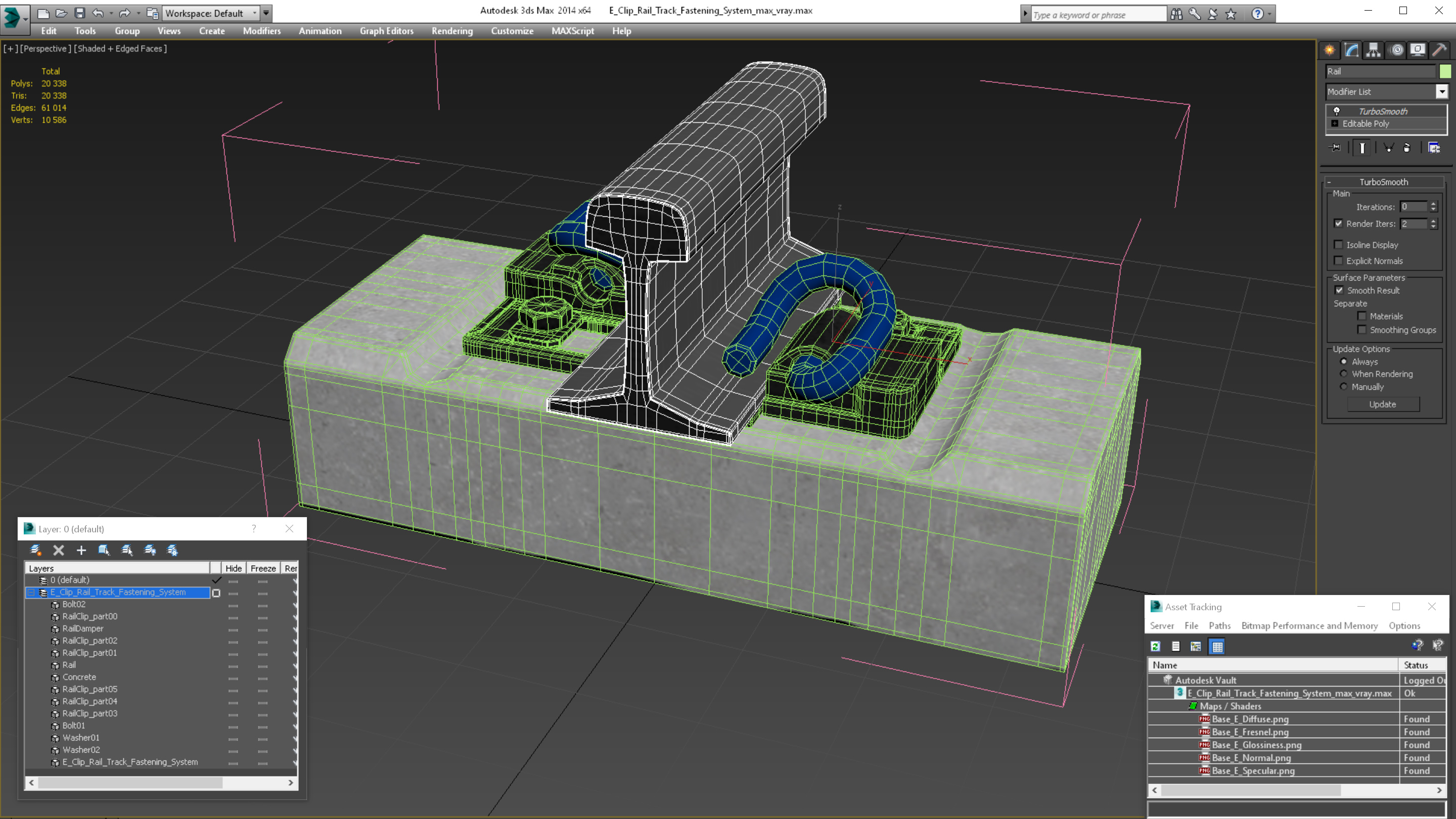Expand the Workspace Default selector
This screenshot has height=819, width=1456.
point(255,13)
